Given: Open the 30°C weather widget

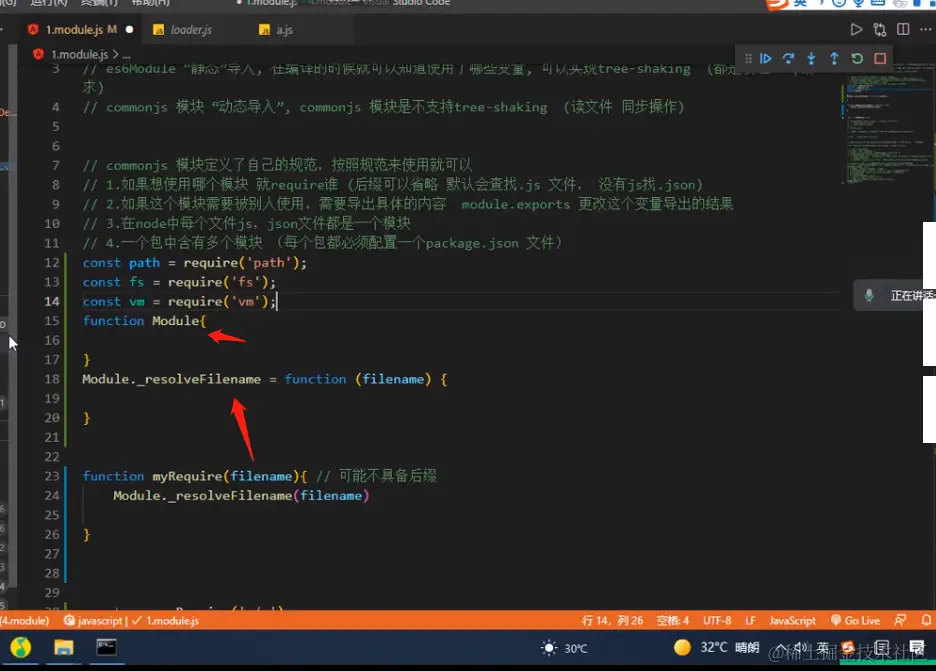Looking at the screenshot, I should point(564,648).
